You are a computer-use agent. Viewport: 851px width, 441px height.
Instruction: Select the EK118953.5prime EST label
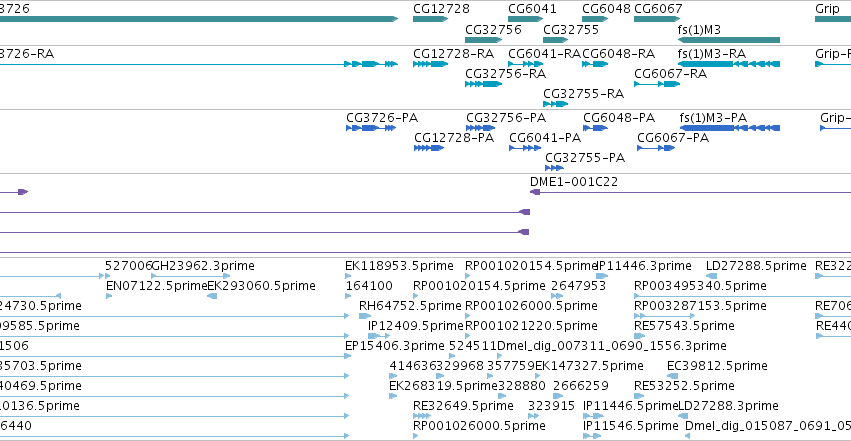click(399, 266)
